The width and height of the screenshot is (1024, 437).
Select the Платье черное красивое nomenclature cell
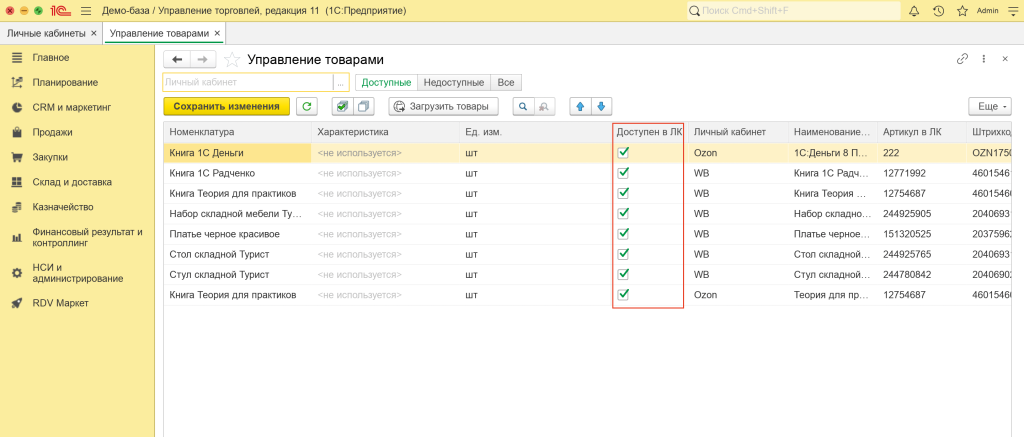click(237, 233)
